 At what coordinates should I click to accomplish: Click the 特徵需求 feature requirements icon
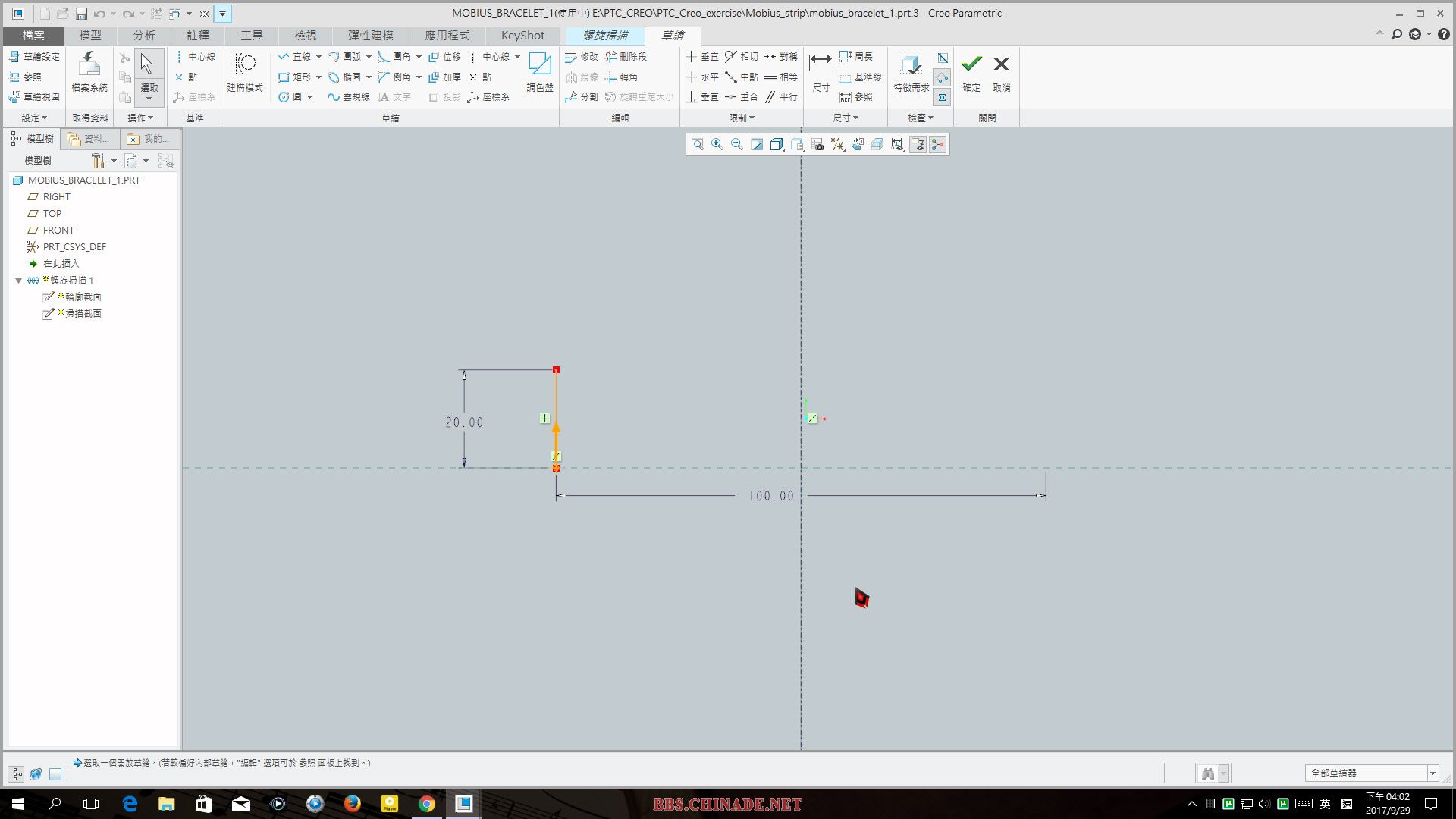point(912,73)
